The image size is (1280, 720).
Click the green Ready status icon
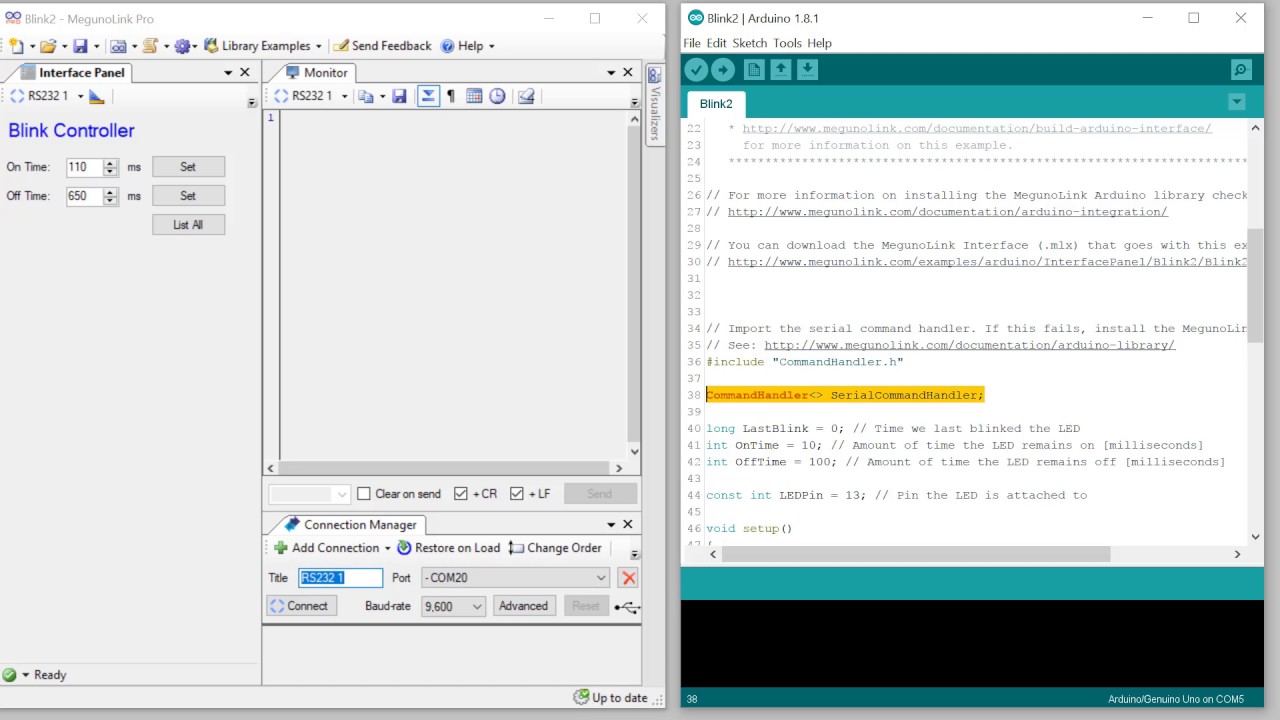click(x=10, y=675)
